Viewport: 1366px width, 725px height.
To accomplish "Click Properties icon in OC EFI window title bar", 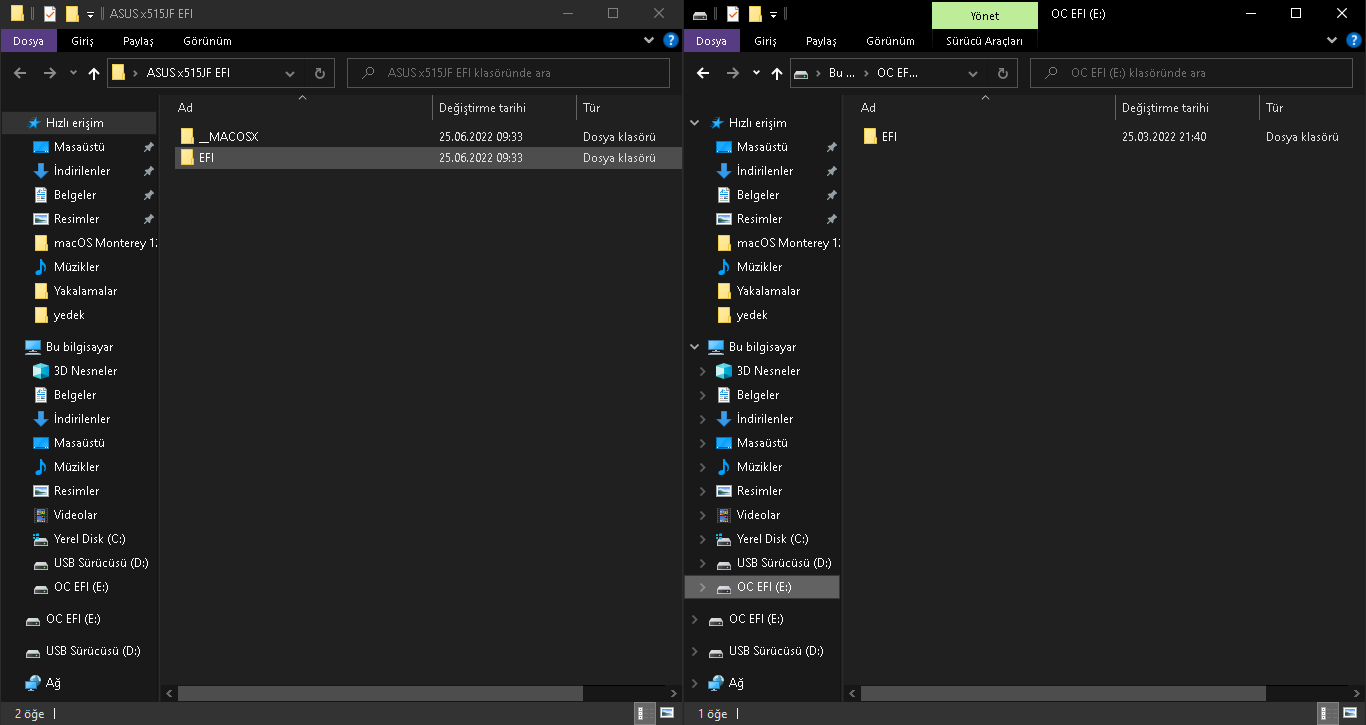I will (x=733, y=14).
